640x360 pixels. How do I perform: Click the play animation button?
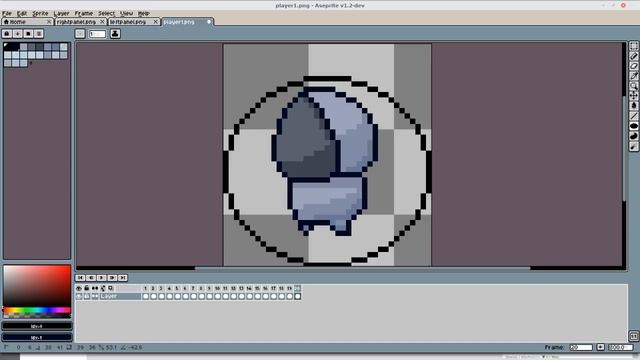(x=102, y=278)
